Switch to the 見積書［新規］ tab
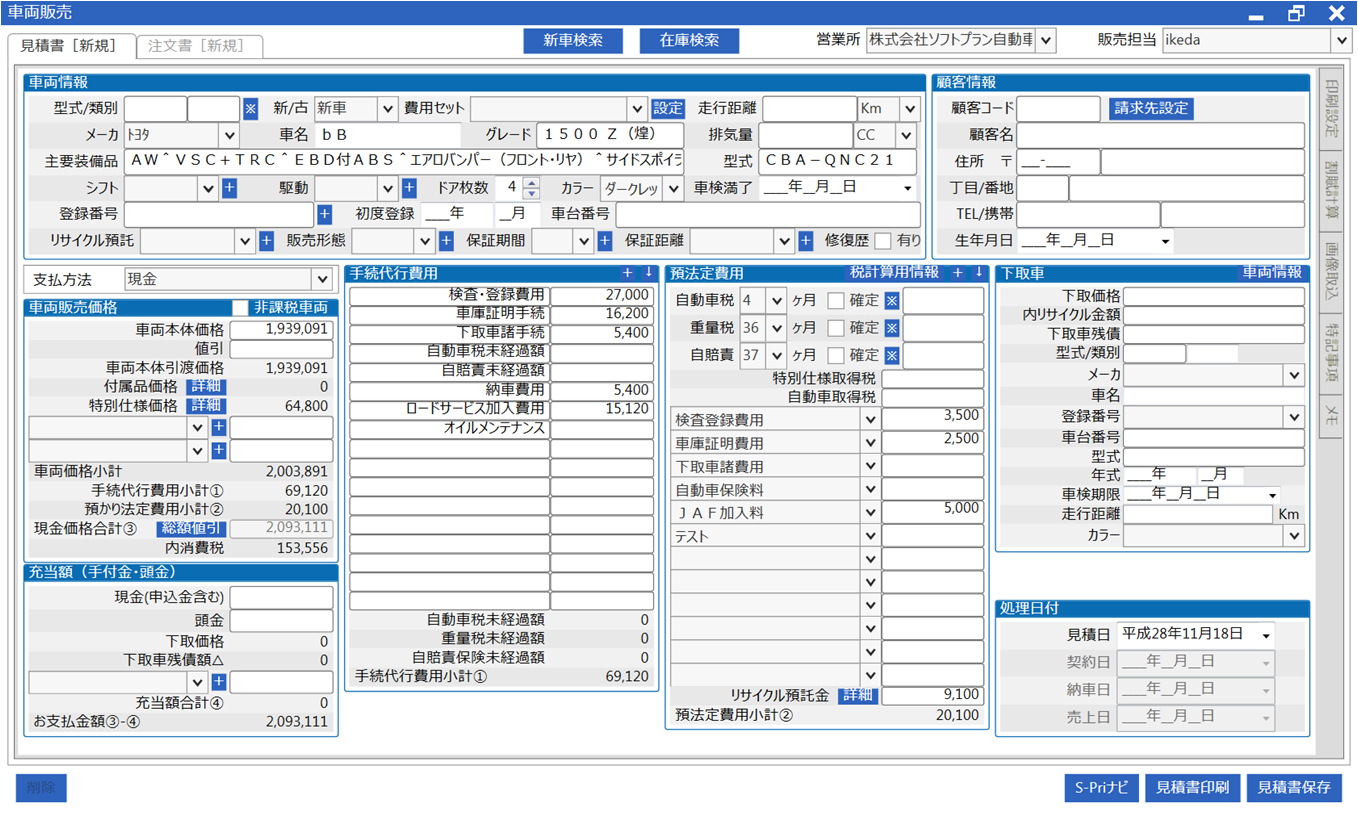Image resolution: width=1358 pixels, height=817 pixels. tap(69, 46)
